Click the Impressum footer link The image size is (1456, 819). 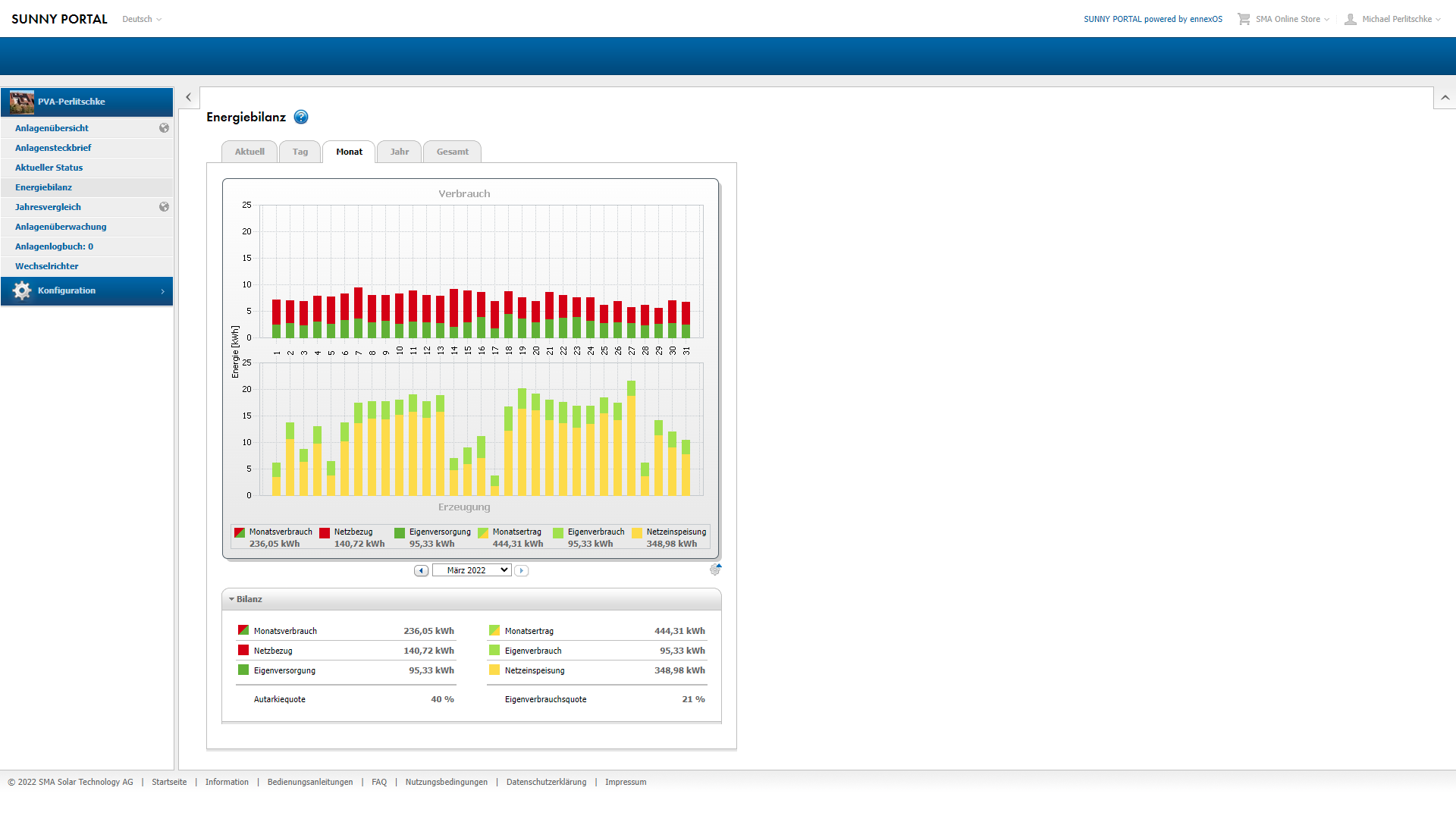point(626,782)
